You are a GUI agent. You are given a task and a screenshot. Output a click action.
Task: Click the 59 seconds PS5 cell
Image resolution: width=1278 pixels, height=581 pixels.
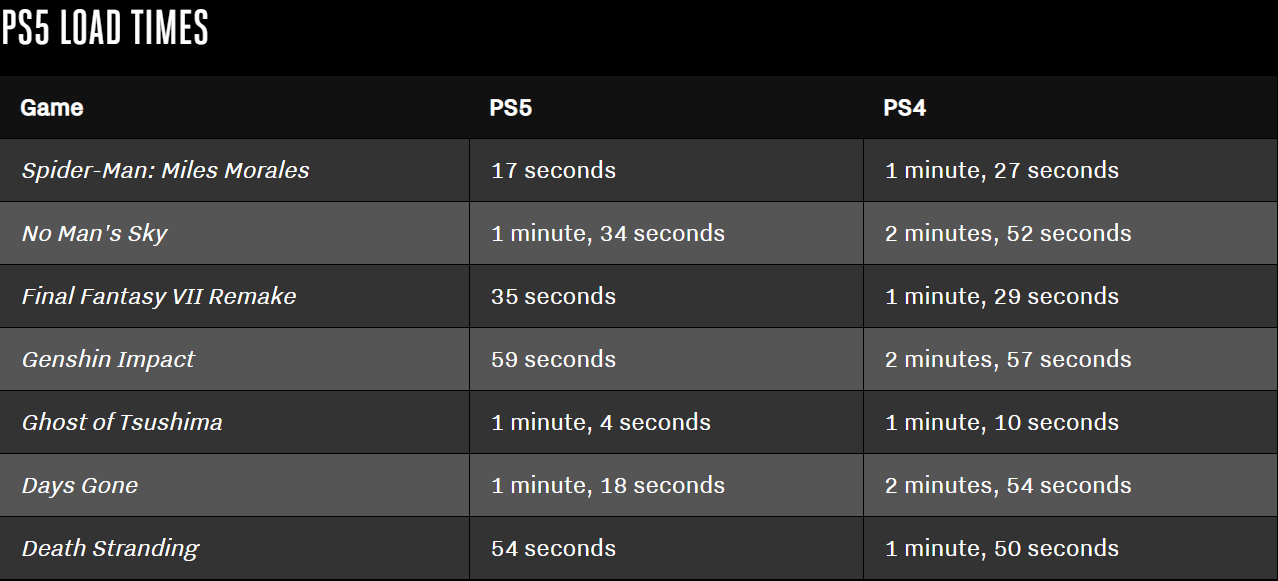click(553, 359)
